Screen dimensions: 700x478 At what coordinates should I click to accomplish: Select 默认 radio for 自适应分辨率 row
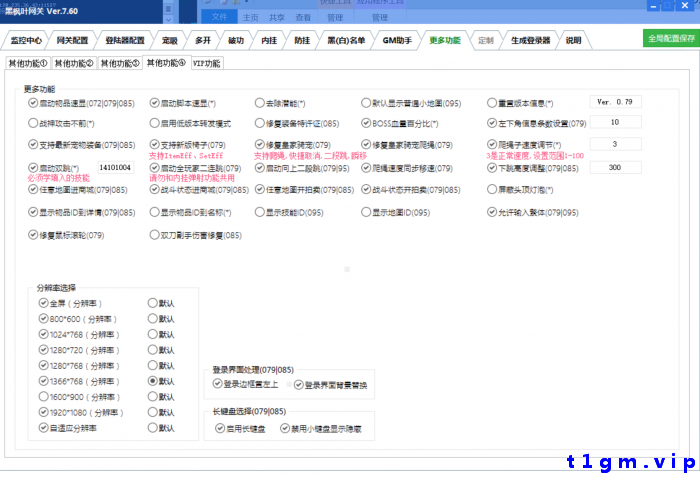pos(153,428)
